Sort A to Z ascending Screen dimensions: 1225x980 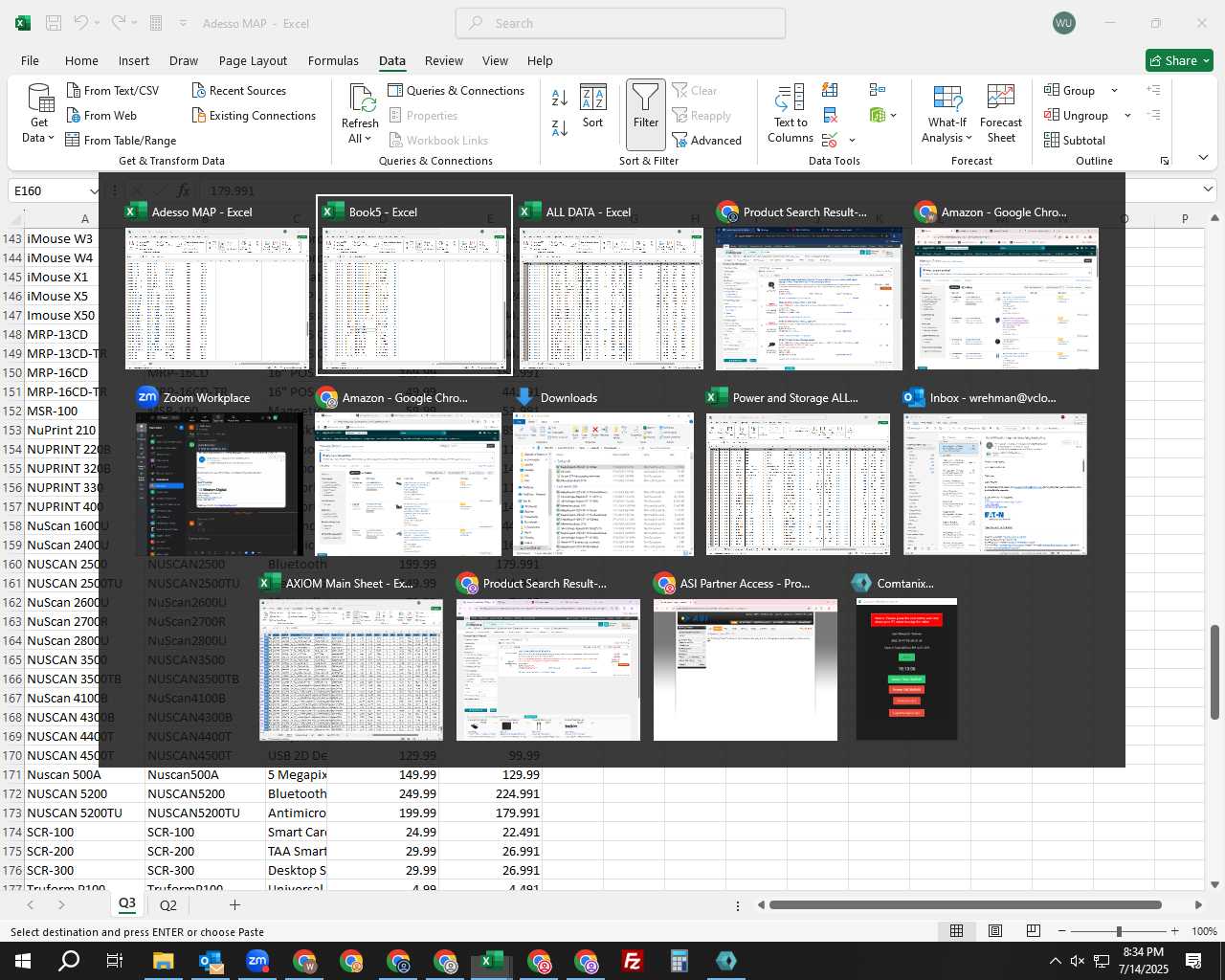[x=560, y=97]
